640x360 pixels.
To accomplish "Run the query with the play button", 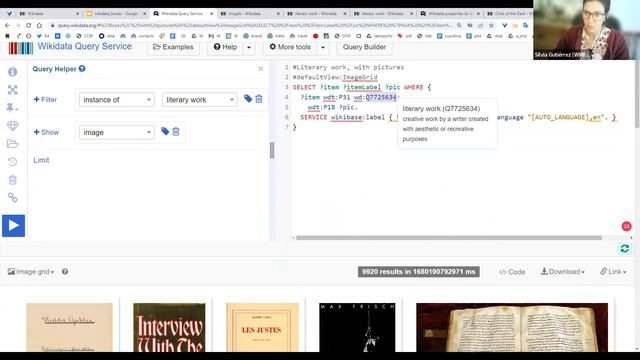I will coord(13,225).
